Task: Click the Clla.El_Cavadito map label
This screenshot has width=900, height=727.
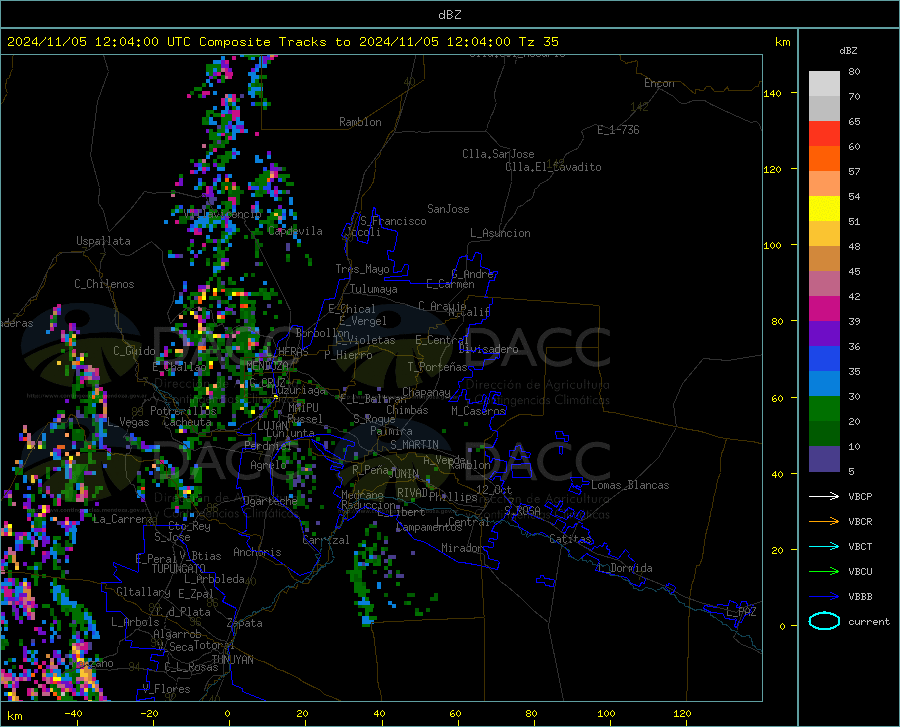Action: click(553, 167)
